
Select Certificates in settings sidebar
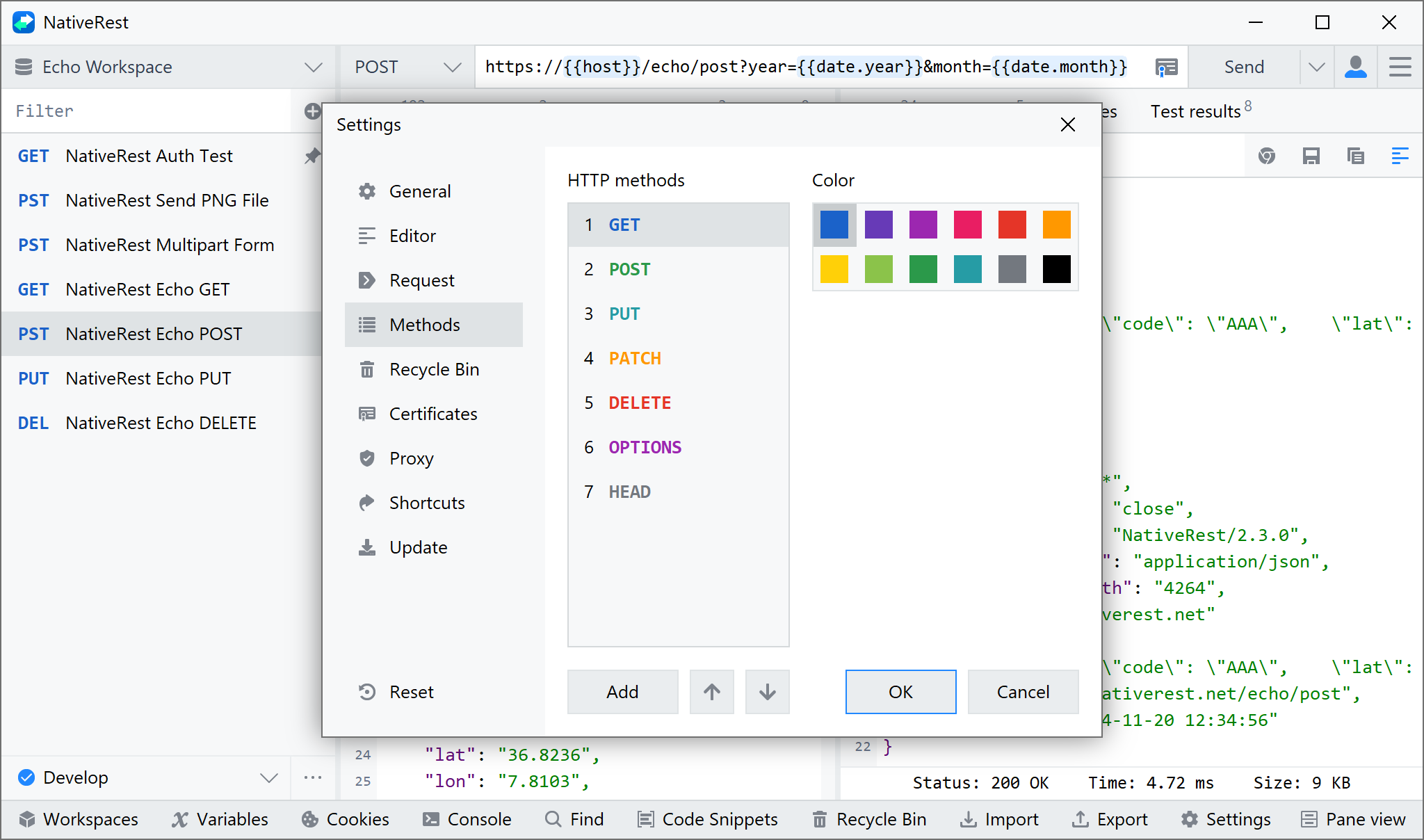pyautogui.click(x=432, y=414)
